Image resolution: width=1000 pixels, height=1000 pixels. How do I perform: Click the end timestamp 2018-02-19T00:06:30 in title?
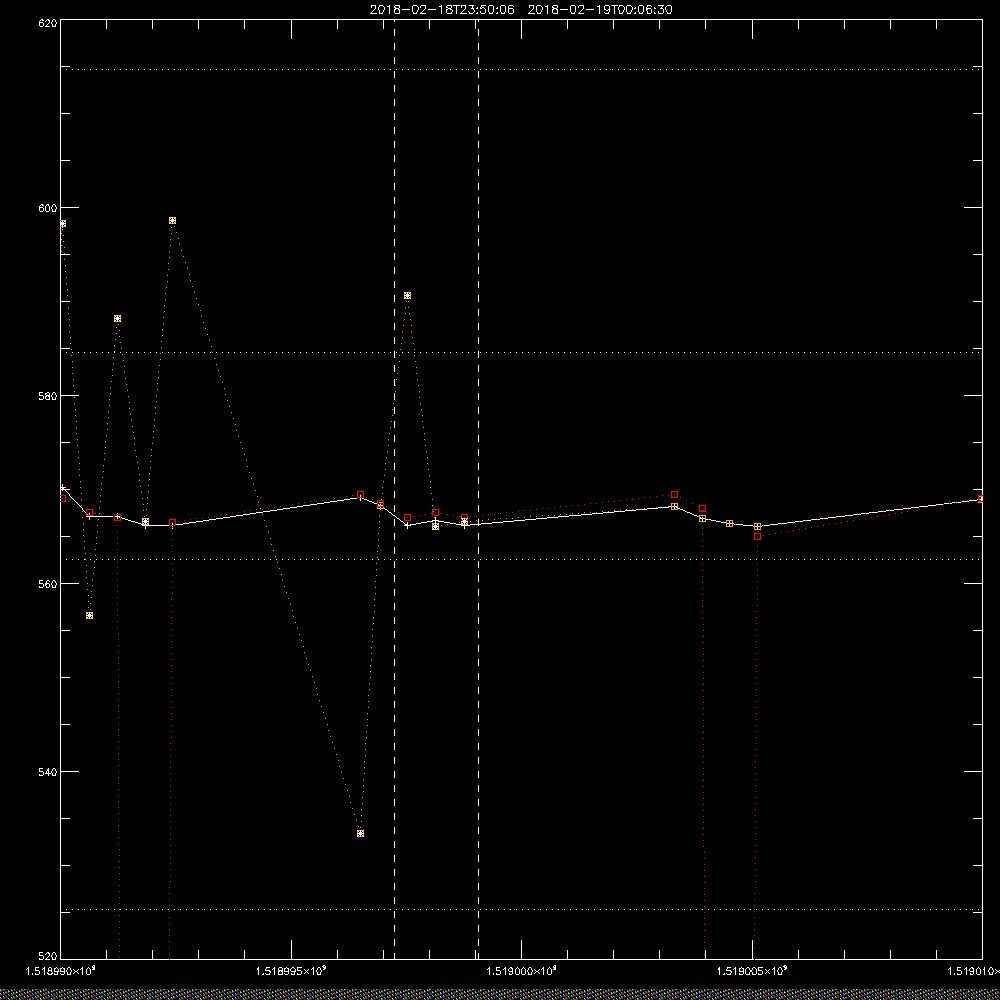(x=600, y=10)
